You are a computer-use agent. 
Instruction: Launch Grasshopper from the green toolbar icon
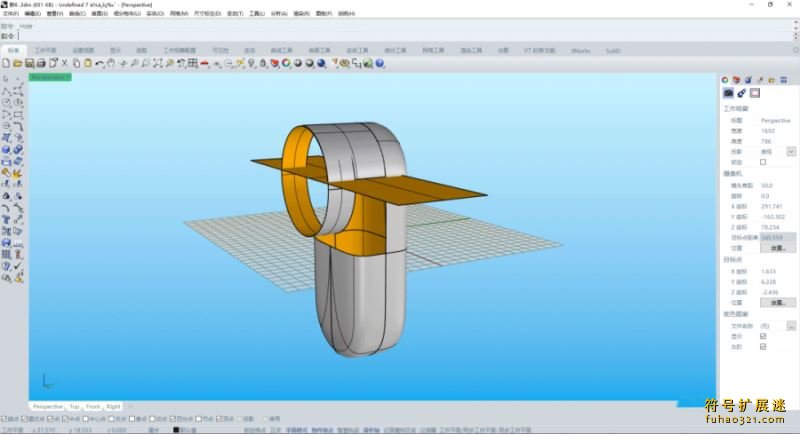pyautogui.click(x=367, y=63)
